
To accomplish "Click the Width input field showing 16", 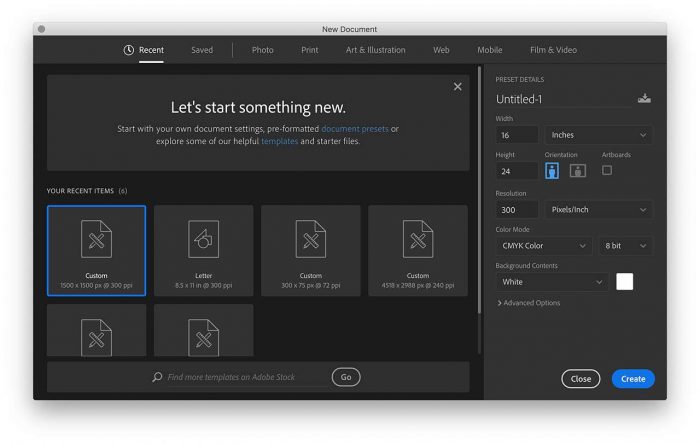I will click(517, 135).
